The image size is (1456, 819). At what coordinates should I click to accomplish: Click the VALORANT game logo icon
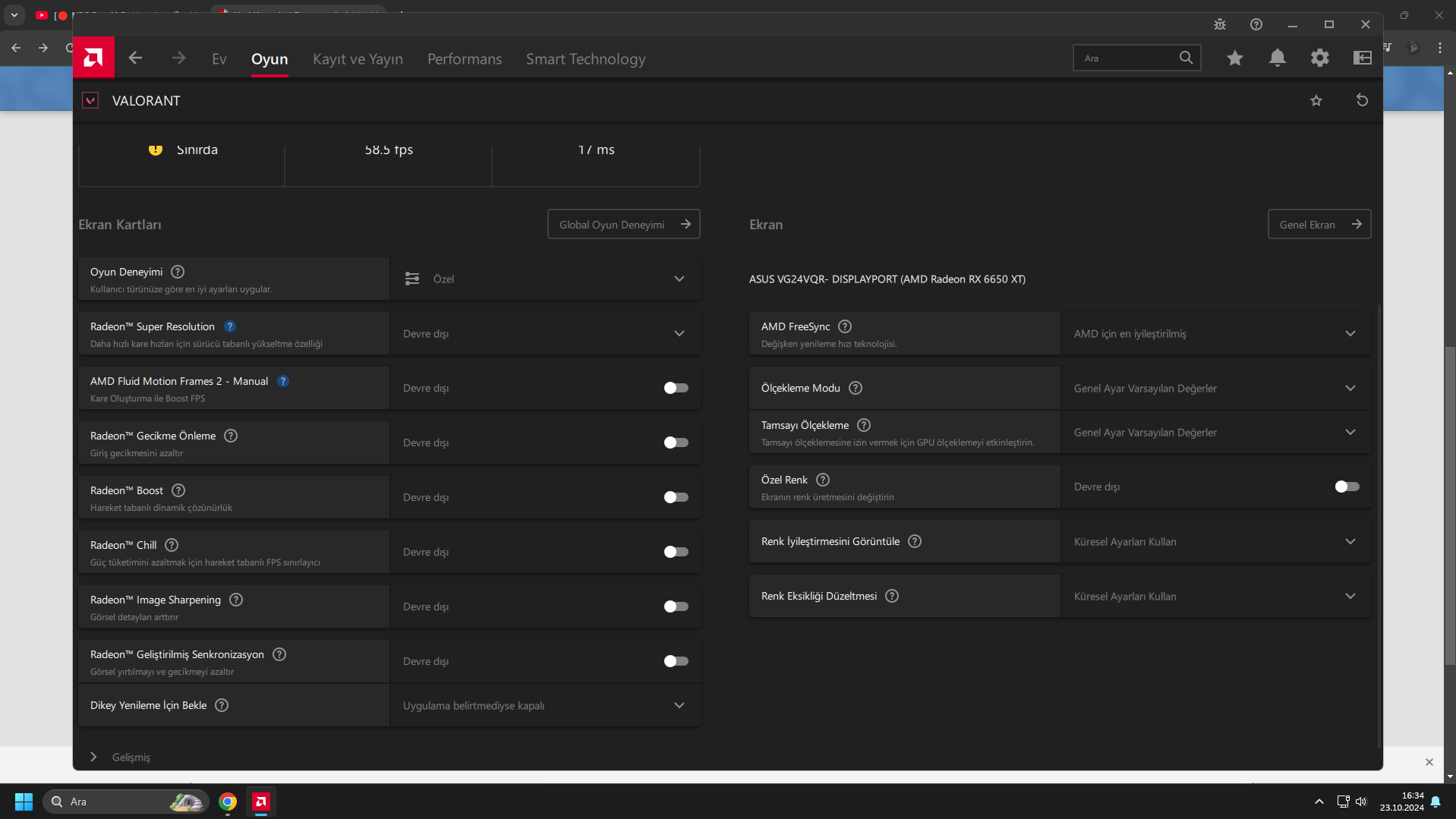(x=90, y=100)
